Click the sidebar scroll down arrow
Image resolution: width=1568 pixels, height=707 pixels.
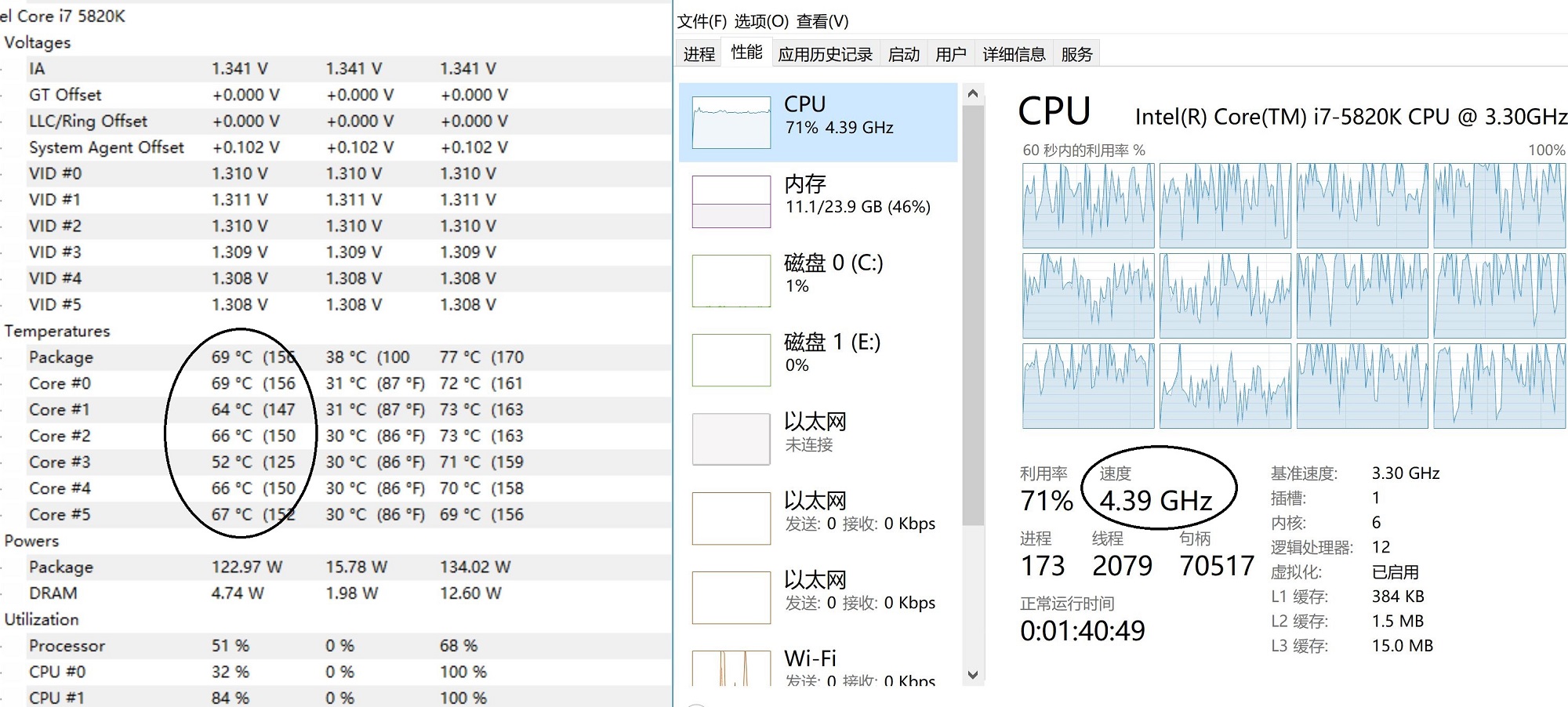tap(973, 675)
